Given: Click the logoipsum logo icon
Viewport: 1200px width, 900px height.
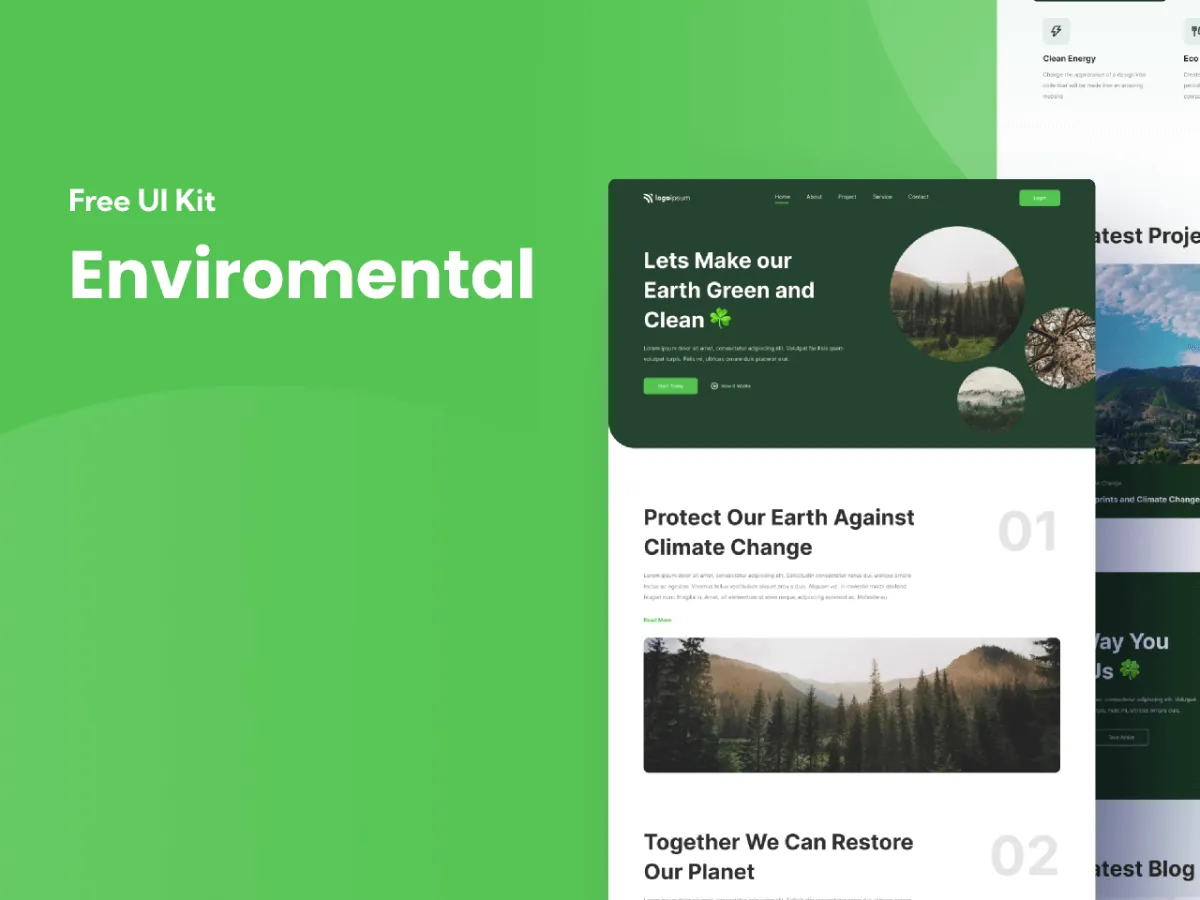Looking at the screenshot, I should [647, 197].
